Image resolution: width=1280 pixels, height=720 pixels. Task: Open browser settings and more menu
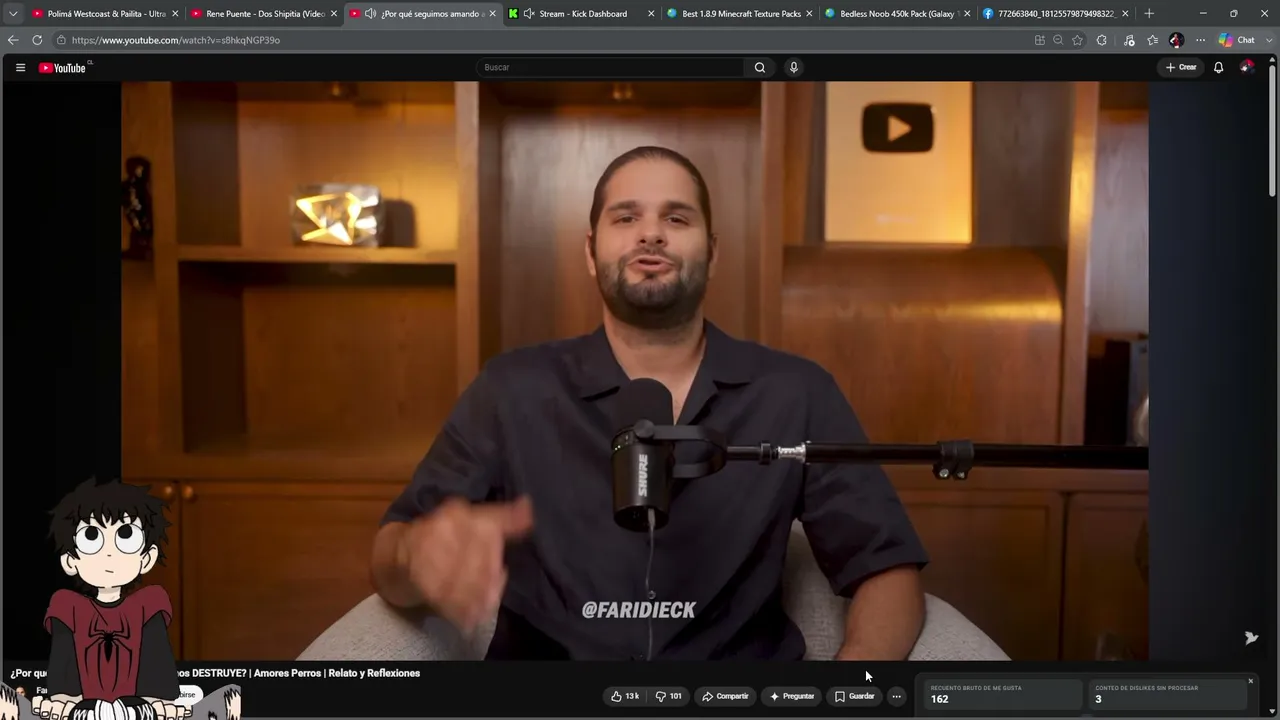[x=1200, y=40]
